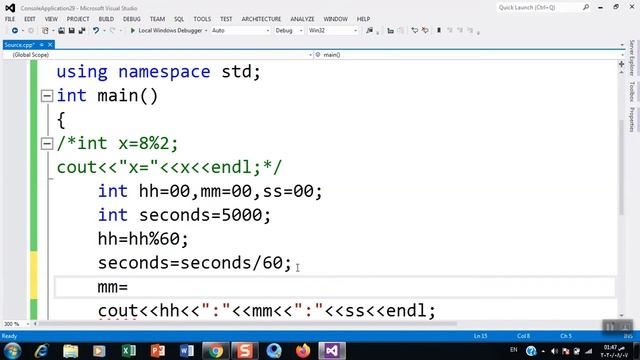Open the Toolbox side tab
This screenshot has height=360, width=640.
(x=632, y=91)
